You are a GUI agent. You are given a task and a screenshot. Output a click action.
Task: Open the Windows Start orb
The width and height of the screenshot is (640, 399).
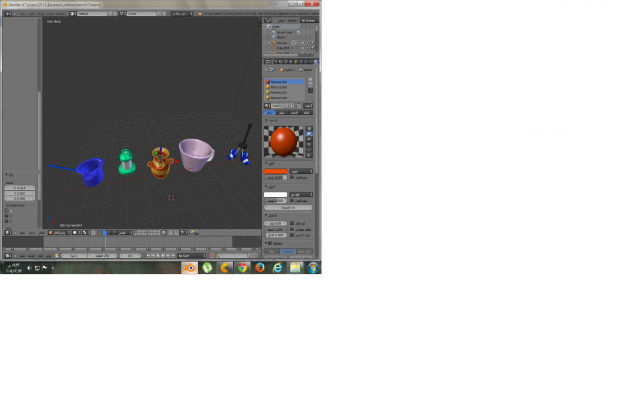pos(313,268)
